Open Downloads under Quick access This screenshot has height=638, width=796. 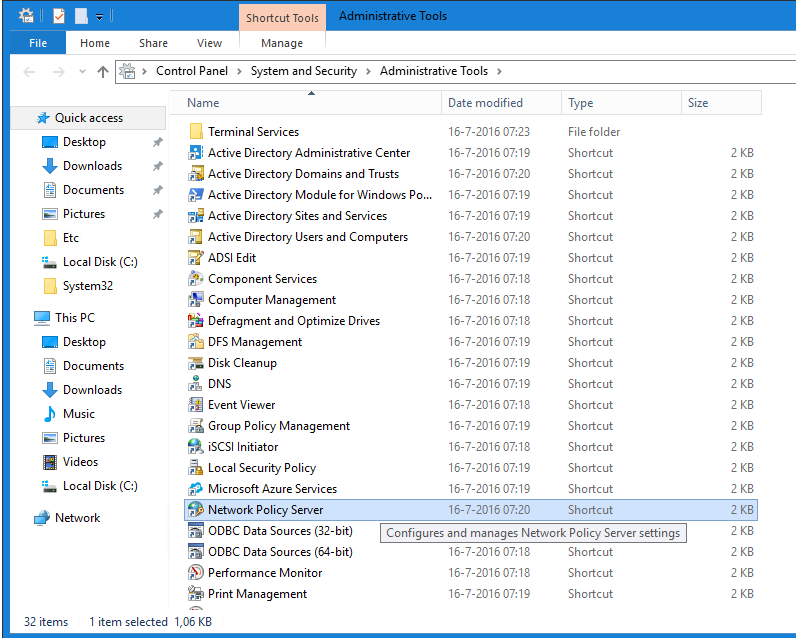[92, 166]
